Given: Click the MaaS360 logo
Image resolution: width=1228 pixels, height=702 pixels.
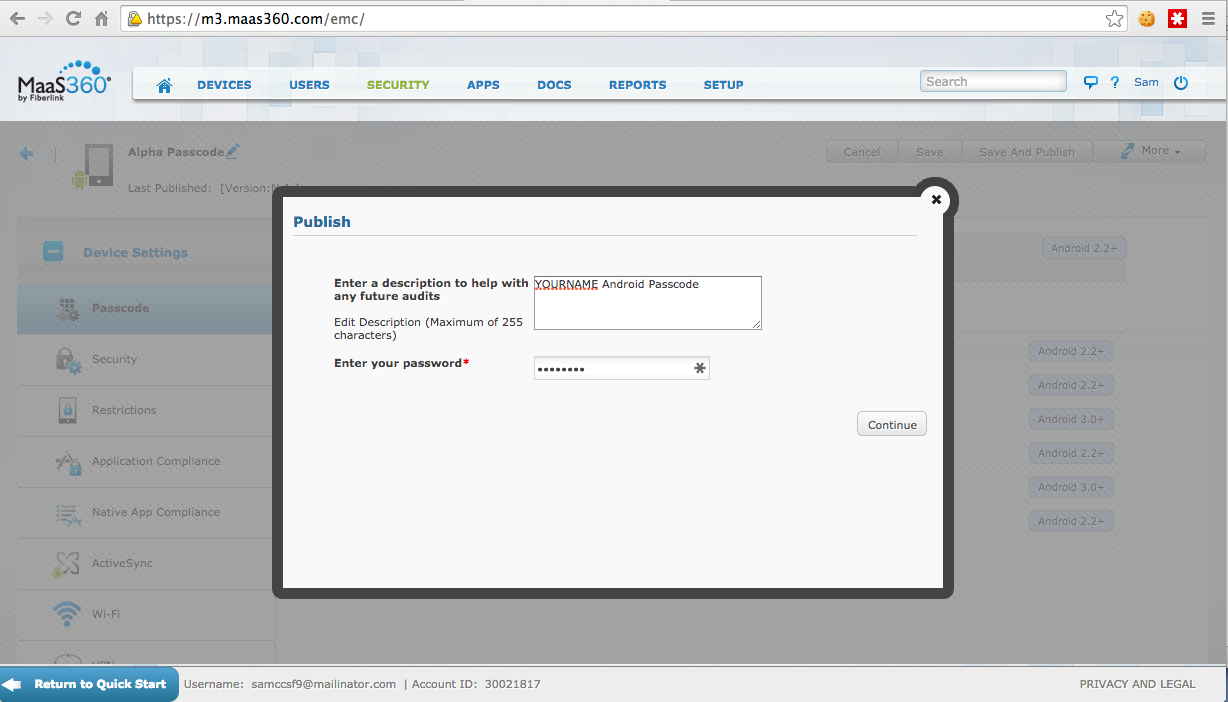Looking at the screenshot, I should [64, 82].
